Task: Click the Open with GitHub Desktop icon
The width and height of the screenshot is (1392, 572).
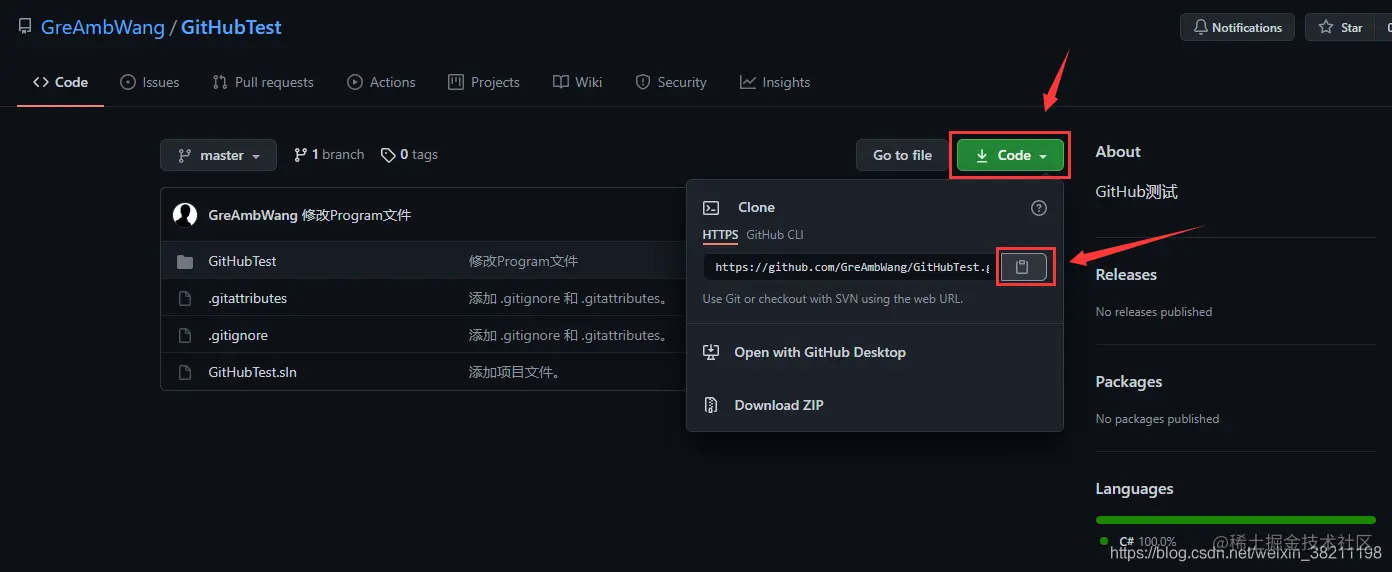Action: tap(711, 352)
